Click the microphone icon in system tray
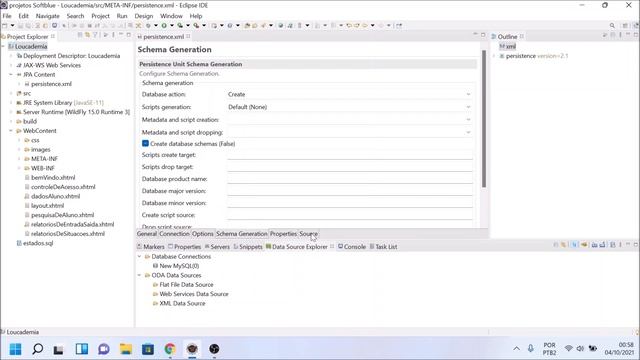Screen dimensions: 640x360 (x=530, y=349)
